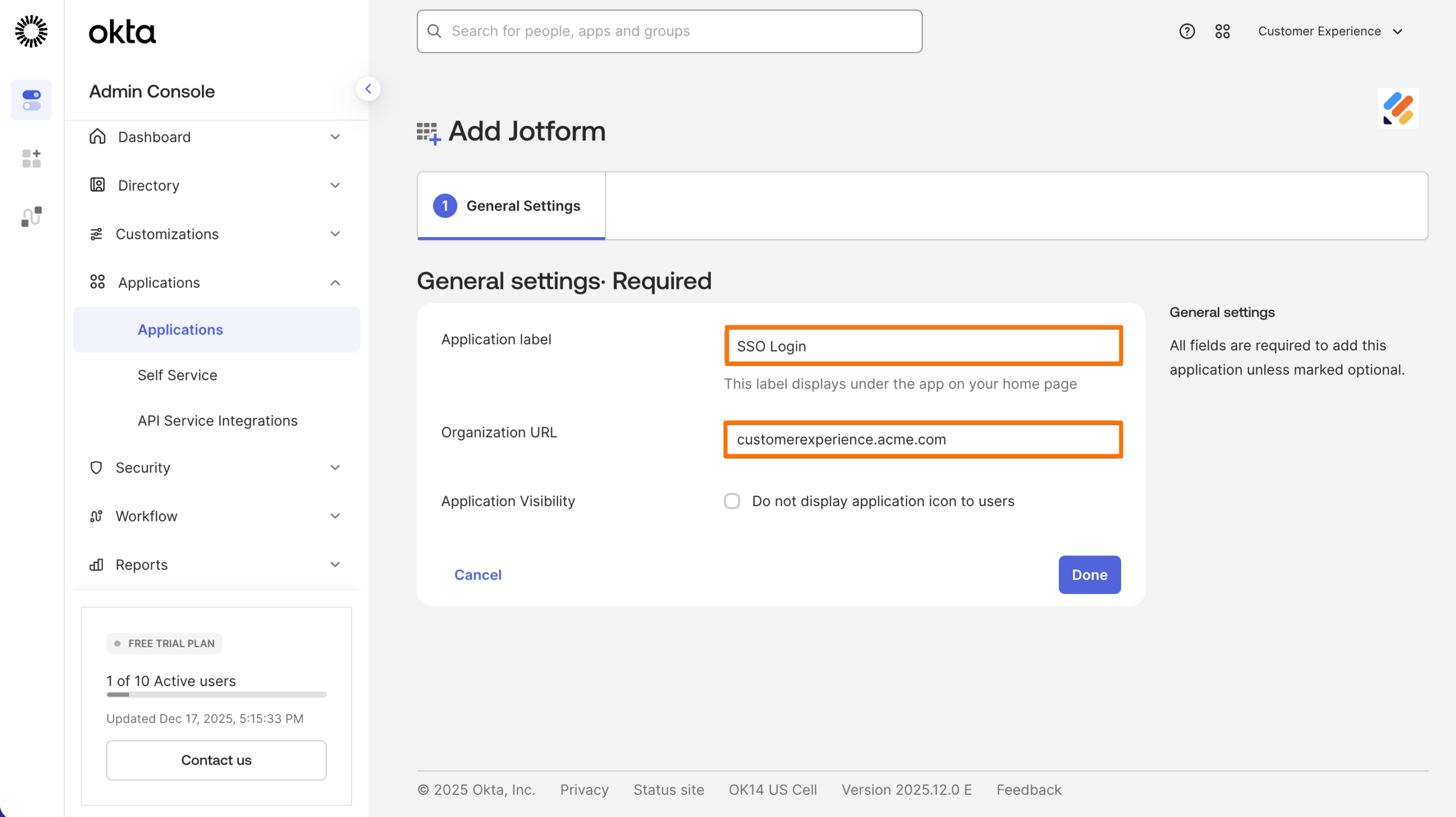Click the add-apps icon in the left rail
Screen dimensions: 1456x817
point(31,159)
